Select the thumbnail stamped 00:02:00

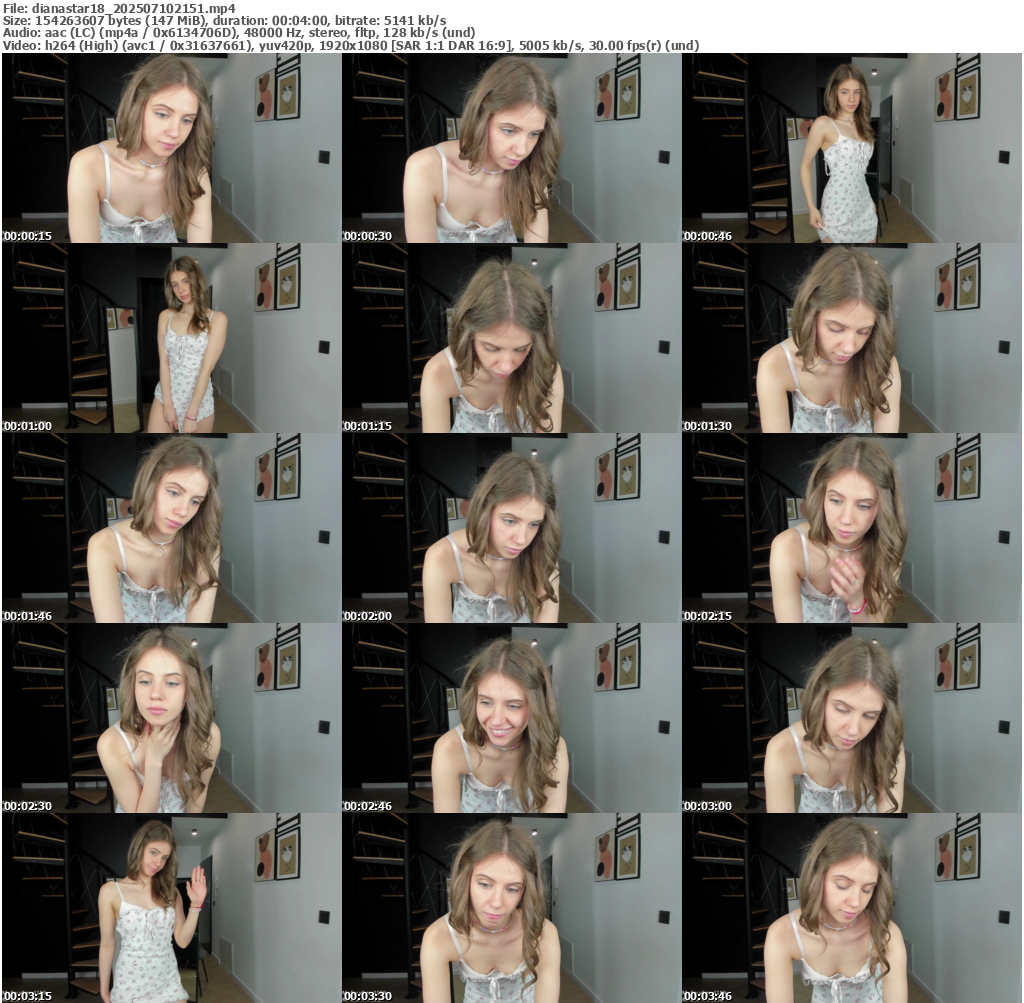pos(511,528)
